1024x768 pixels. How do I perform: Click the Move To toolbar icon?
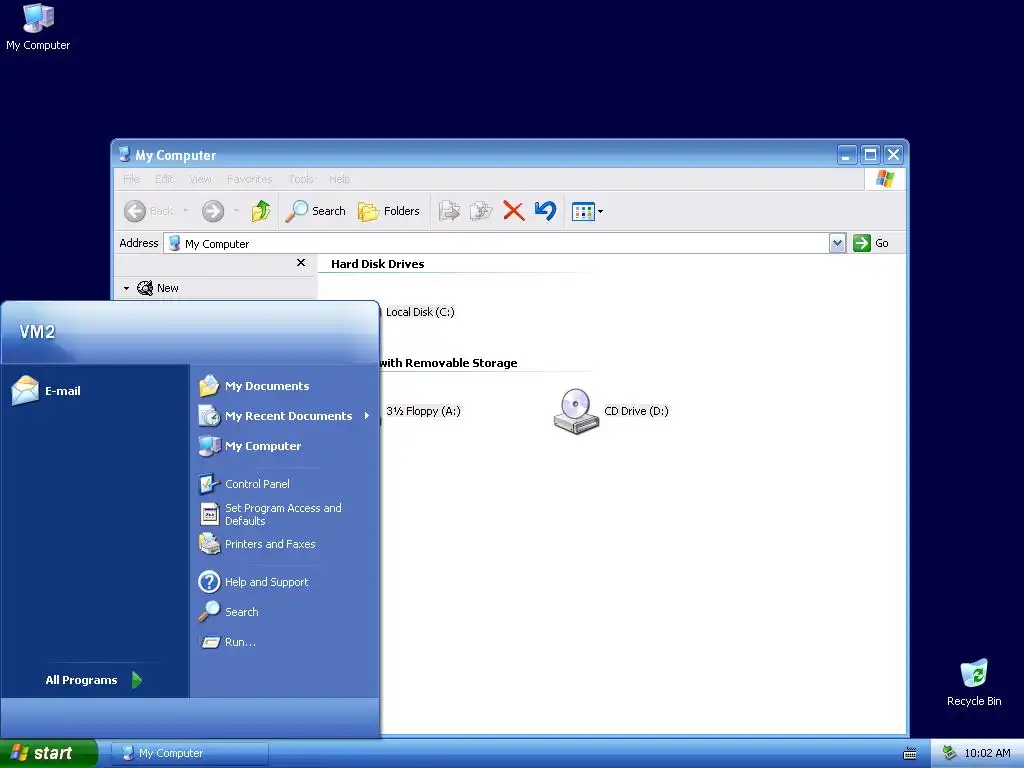(449, 211)
